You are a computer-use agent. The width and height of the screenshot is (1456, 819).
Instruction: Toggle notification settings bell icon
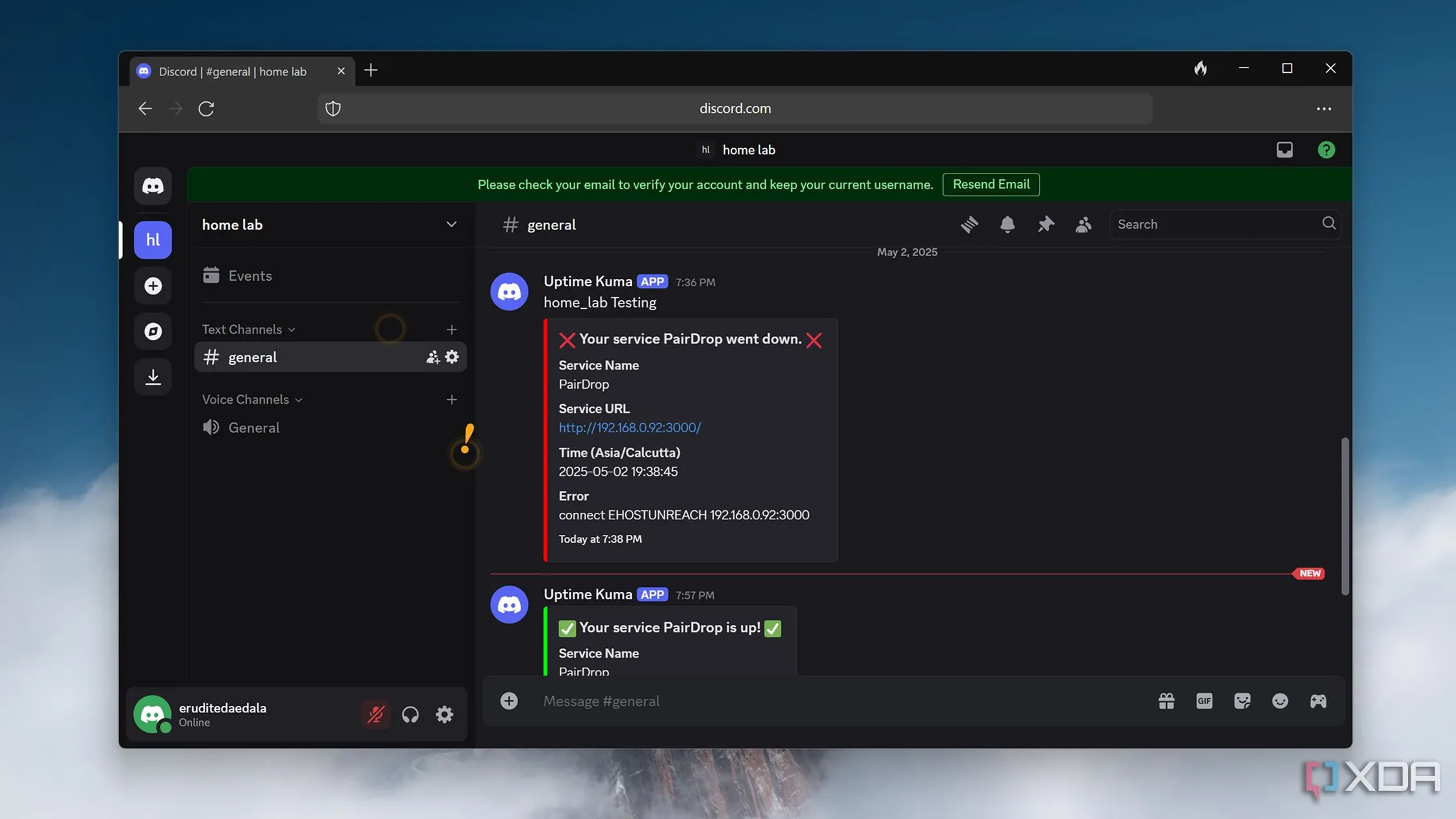[1007, 224]
